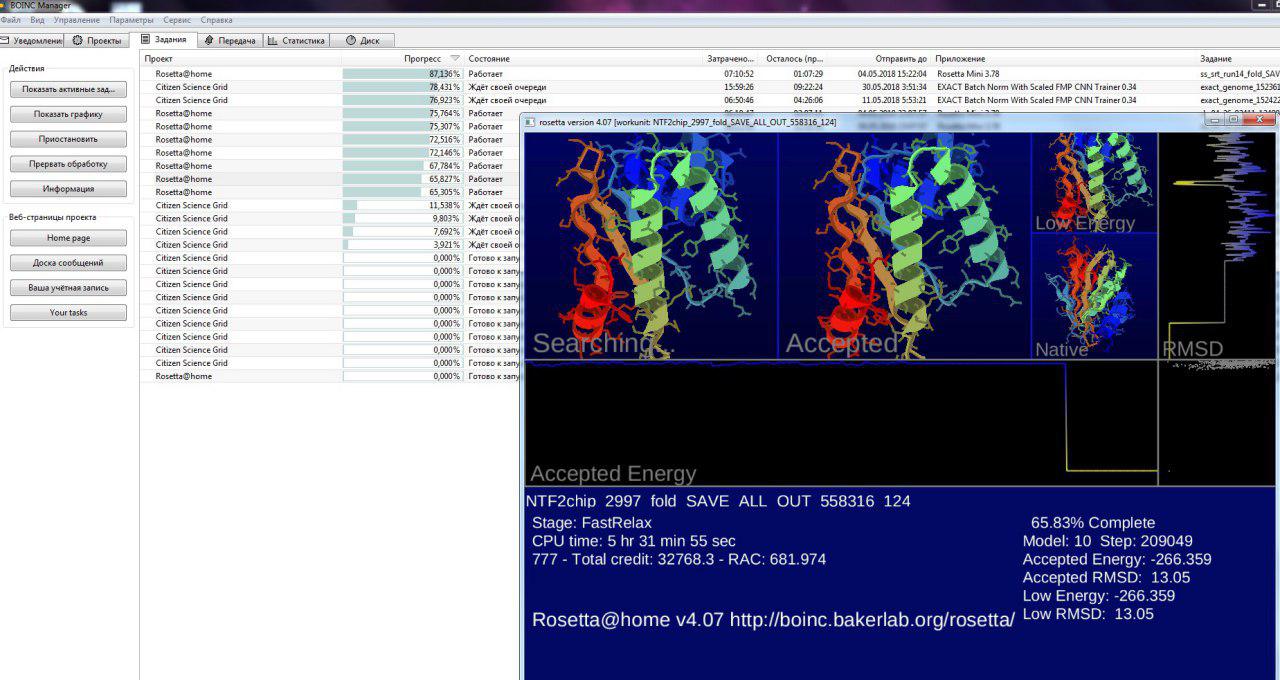Open the project Home page button
The height and width of the screenshot is (680, 1280).
[x=68, y=238]
